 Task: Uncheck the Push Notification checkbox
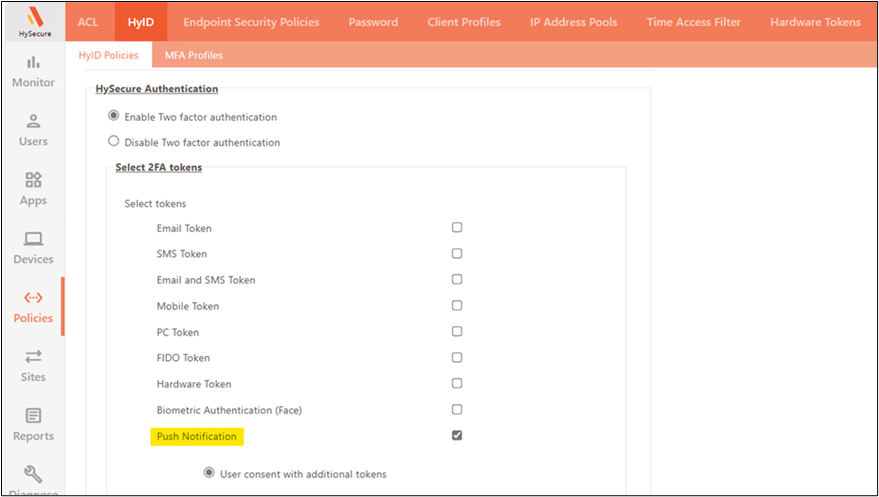(457, 436)
